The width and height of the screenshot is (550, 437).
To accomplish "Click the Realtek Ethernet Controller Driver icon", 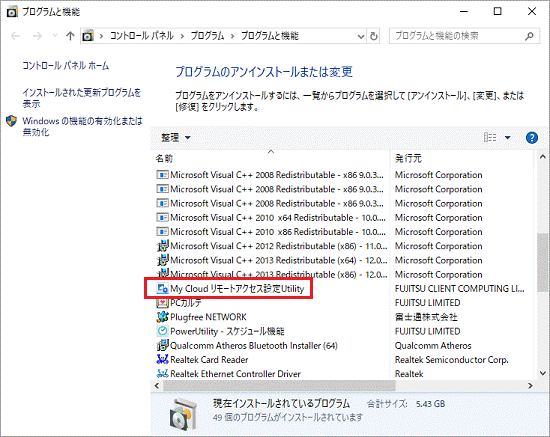I will [x=162, y=374].
